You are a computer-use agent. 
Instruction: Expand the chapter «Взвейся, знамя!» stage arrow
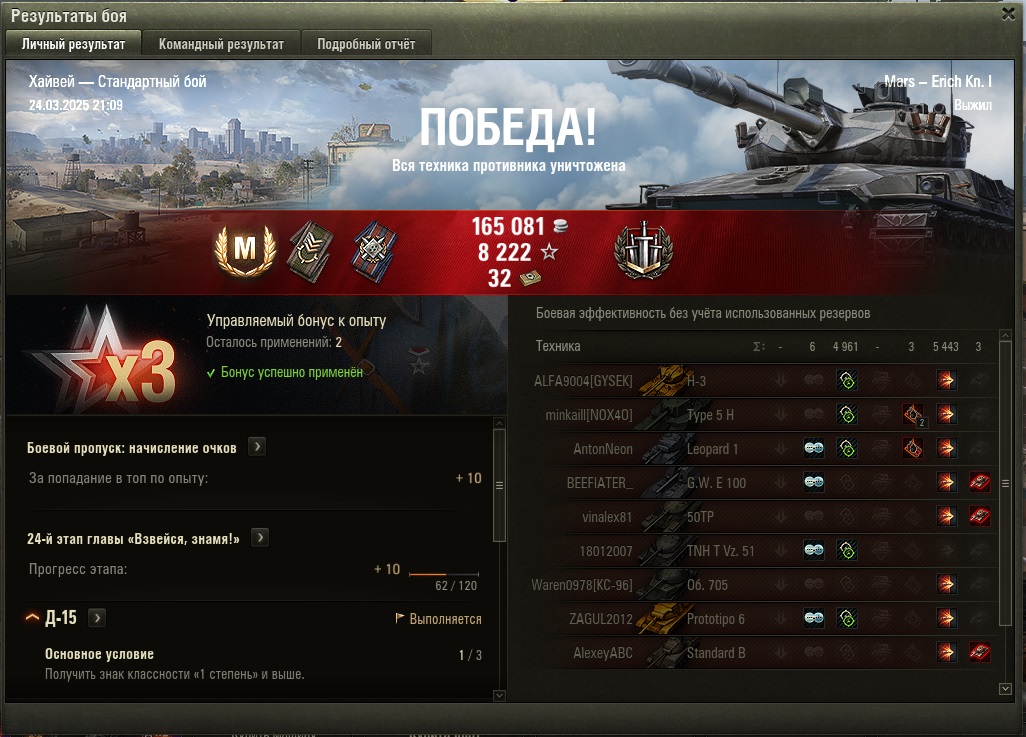point(260,538)
